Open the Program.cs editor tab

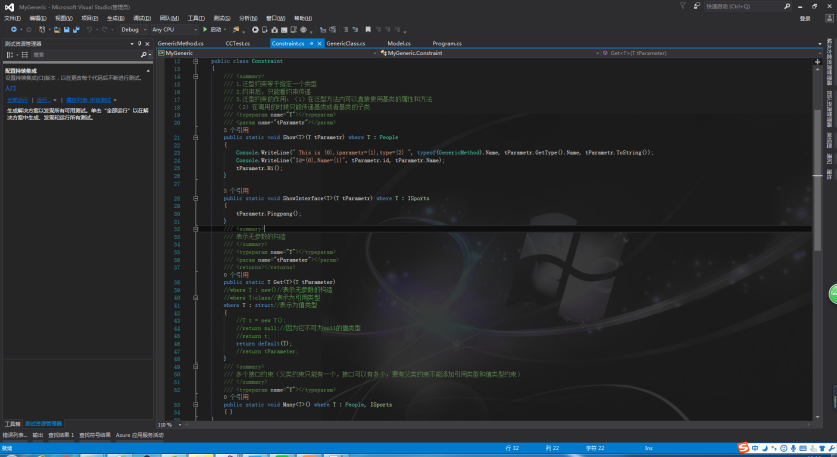click(x=446, y=44)
